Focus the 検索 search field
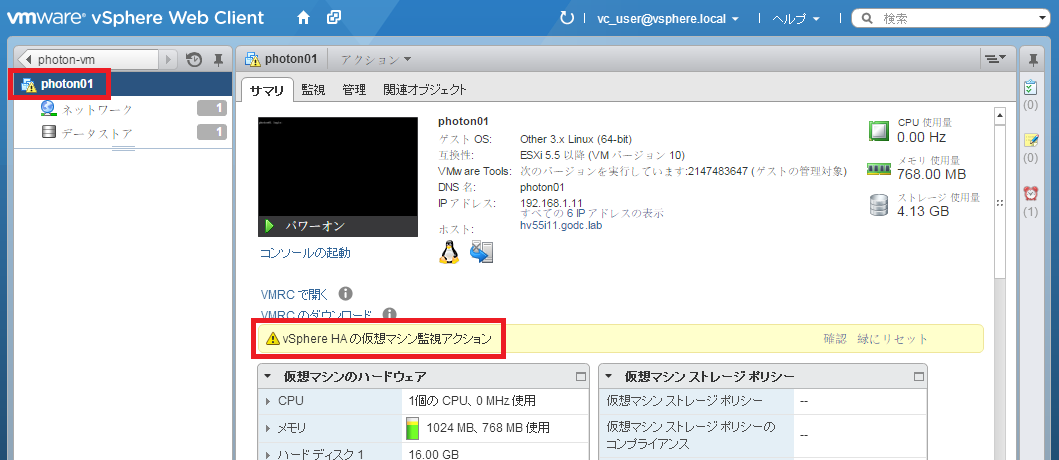This screenshot has width=1059, height=460. coord(952,19)
